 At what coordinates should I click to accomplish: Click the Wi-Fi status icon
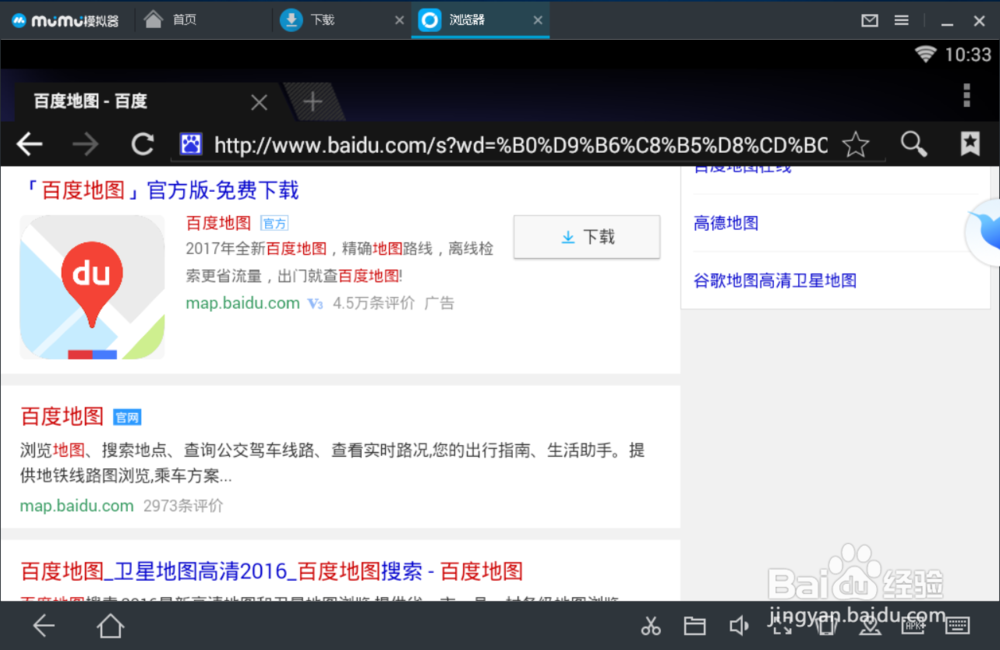coord(925,54)
